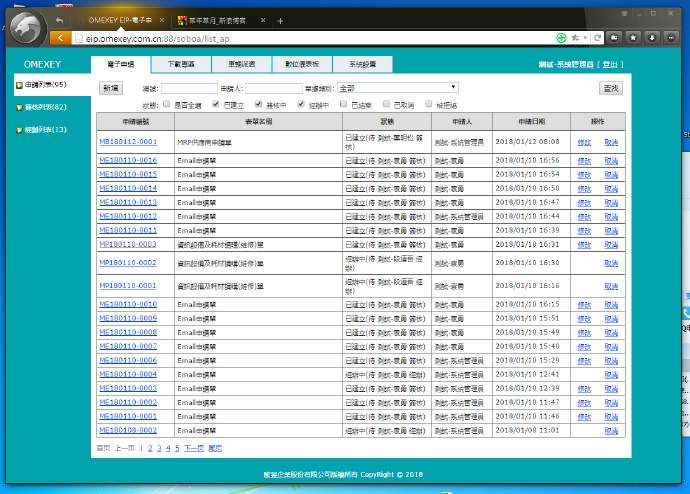Go back with the orange arrow button
The image size is (690, 494).
point(61,38)
